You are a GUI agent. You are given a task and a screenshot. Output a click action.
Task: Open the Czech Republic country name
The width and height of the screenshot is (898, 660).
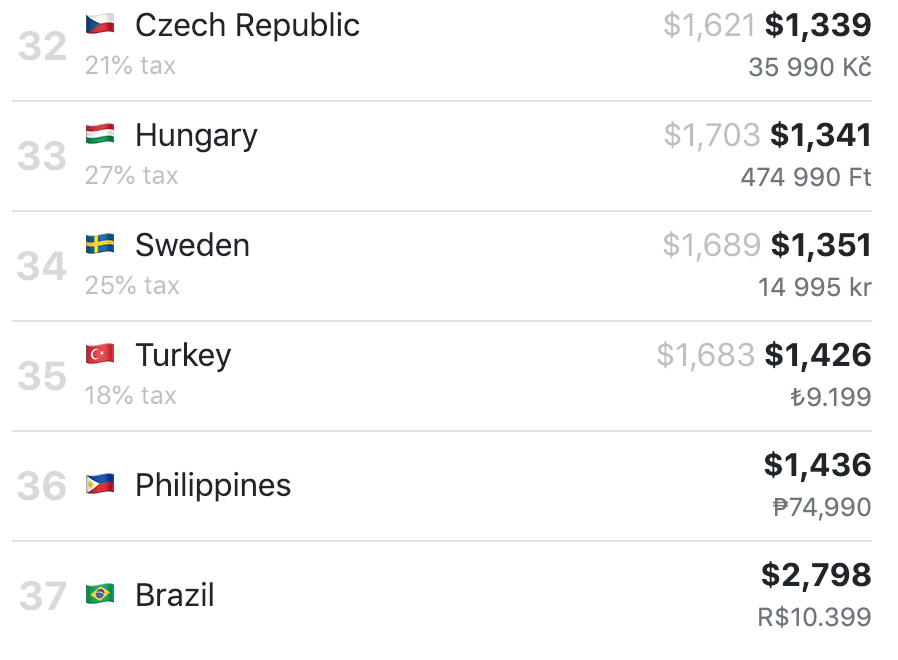247,25
